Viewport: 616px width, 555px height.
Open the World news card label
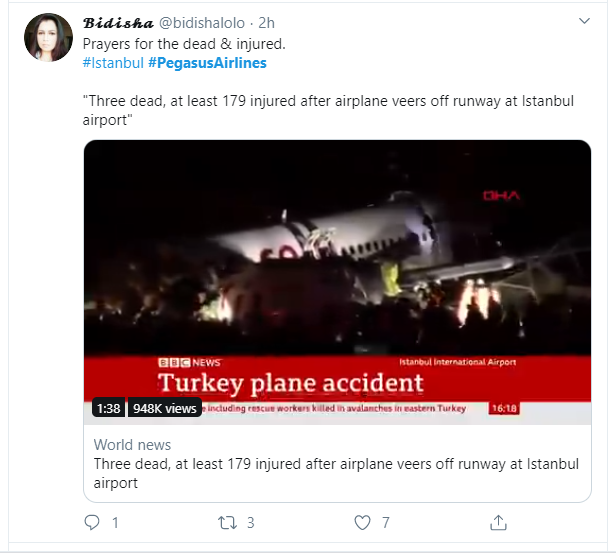click(x=132, y=445)
